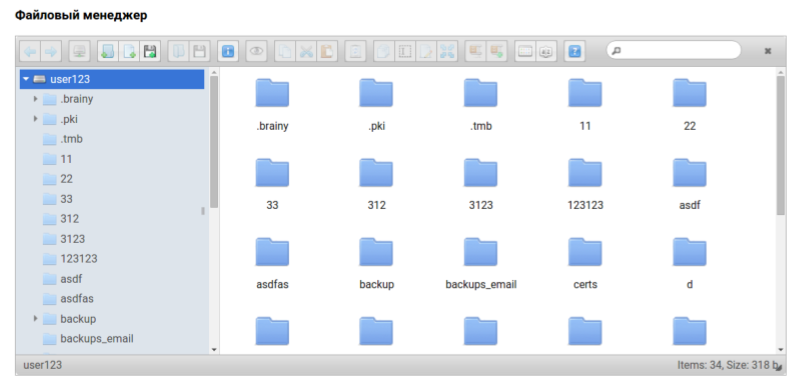Select the 123123 folder icon in file pane

click(x=585, y=173)
